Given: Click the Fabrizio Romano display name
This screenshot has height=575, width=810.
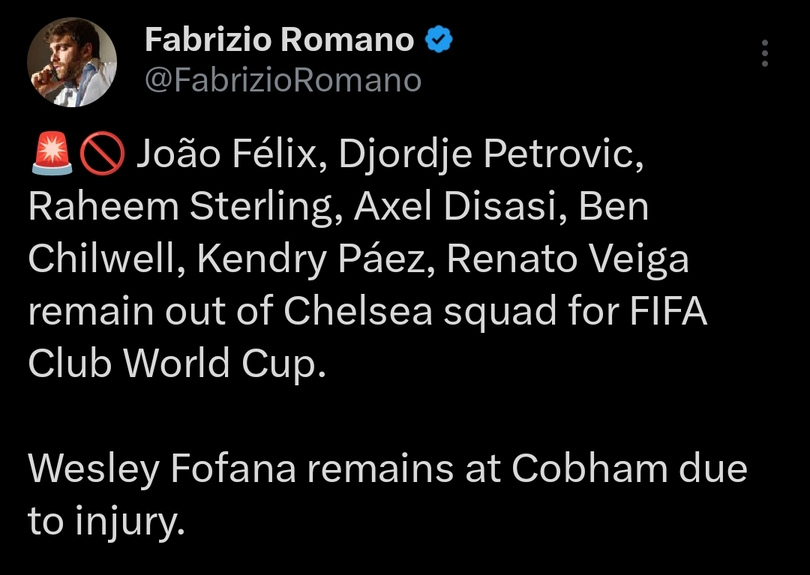Looking at the screenshot, I should point(279,40).
